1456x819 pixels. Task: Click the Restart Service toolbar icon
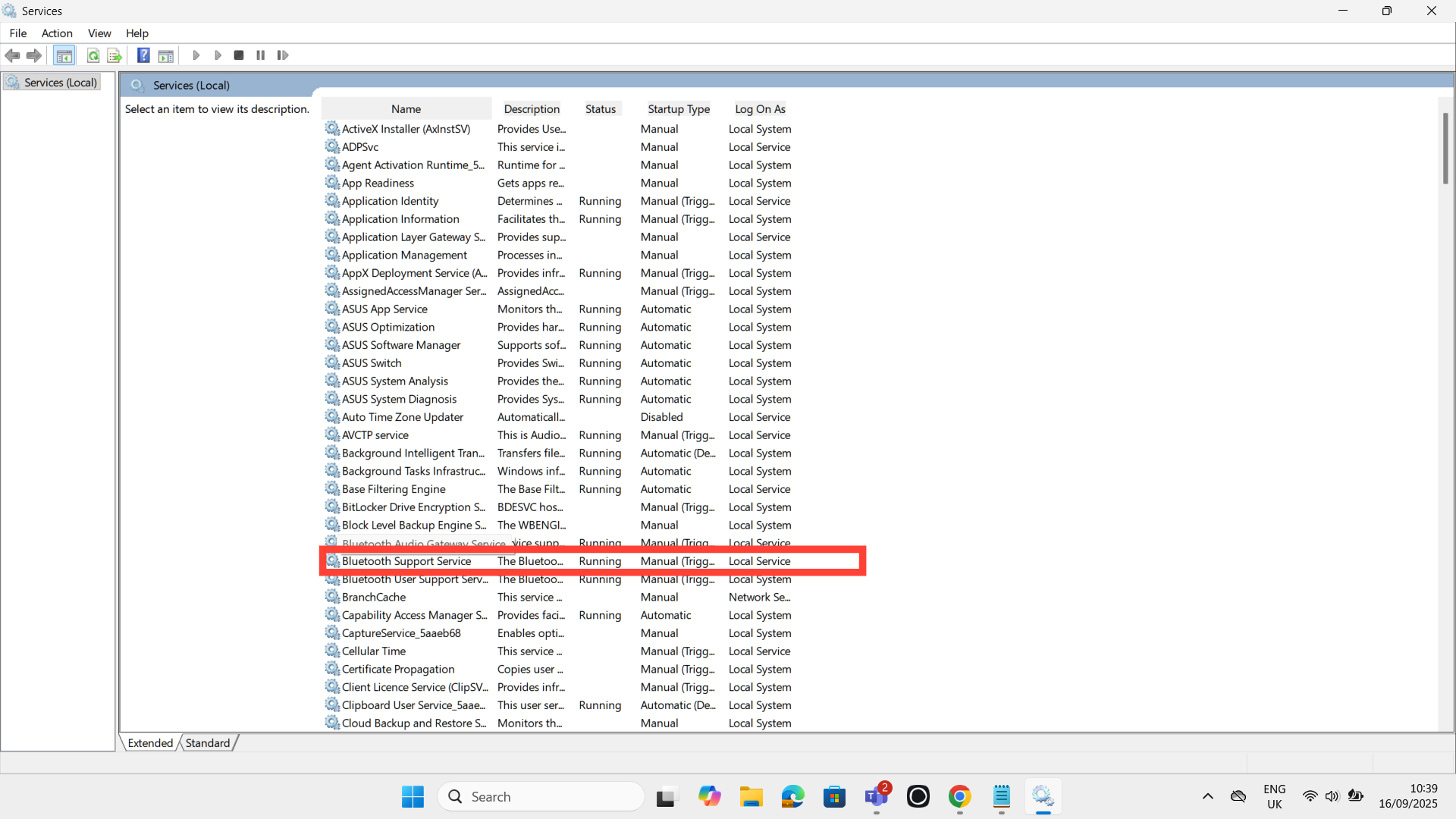click(x=283, y=55)
